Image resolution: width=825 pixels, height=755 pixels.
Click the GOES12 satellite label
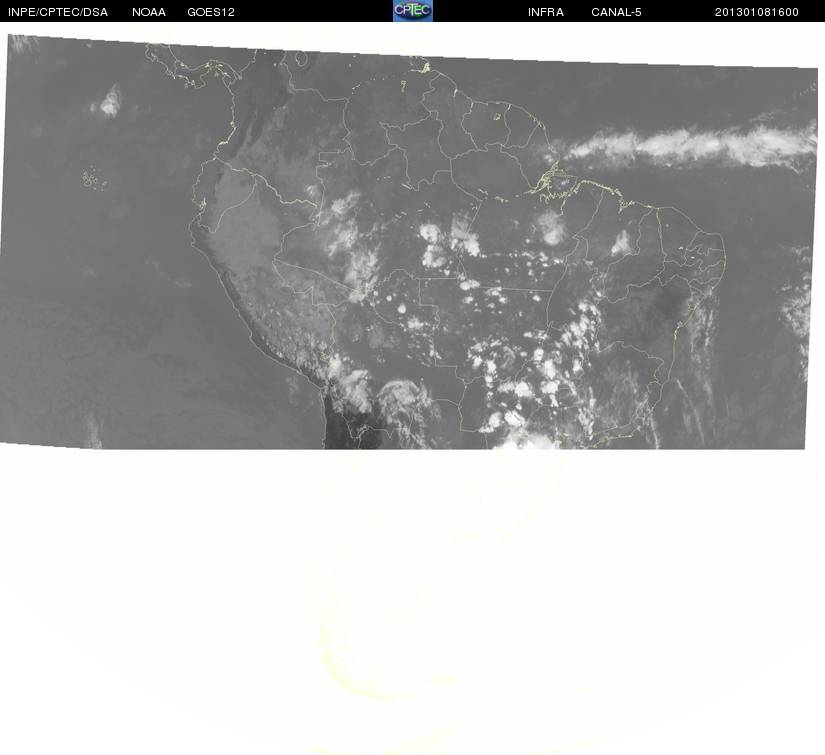(211, 12)
